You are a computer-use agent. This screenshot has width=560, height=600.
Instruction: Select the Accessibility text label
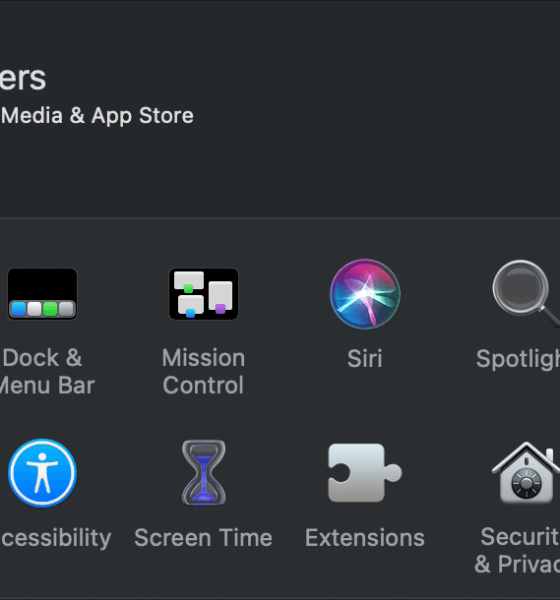point(56,538)
